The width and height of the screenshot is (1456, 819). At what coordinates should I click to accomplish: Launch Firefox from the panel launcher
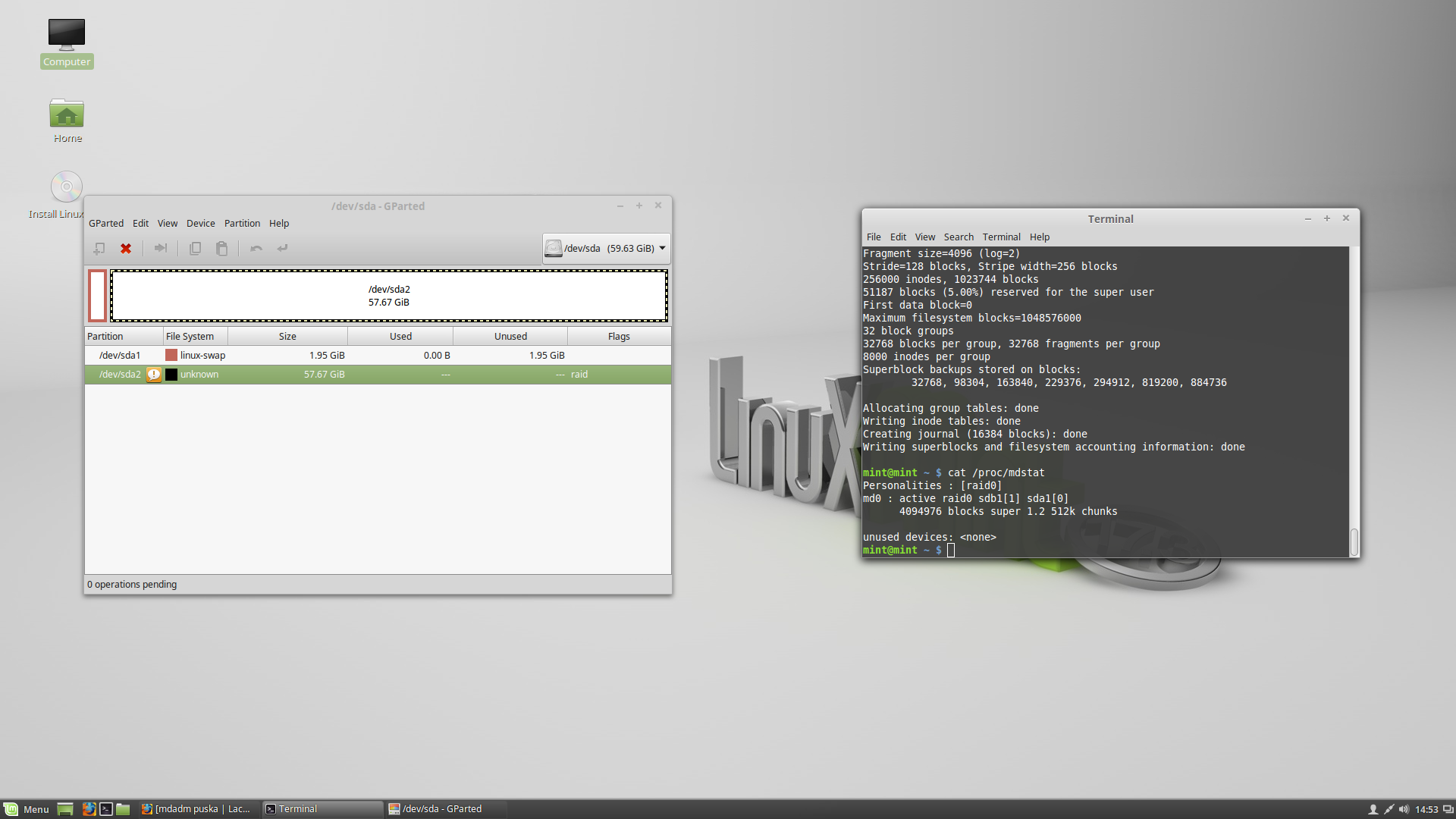[x=89, y=809]
